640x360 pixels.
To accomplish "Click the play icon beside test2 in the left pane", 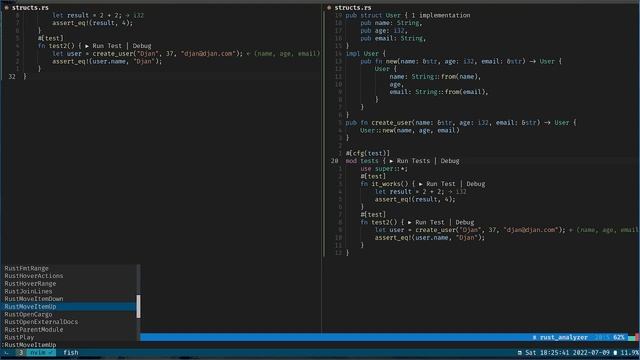I will [87, 46].
